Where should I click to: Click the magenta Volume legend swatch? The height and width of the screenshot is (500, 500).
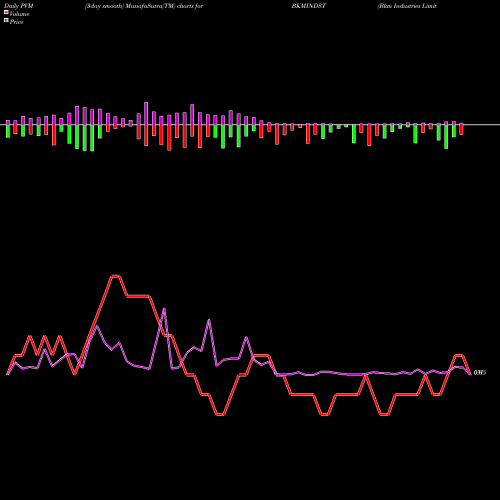(6, 12)
